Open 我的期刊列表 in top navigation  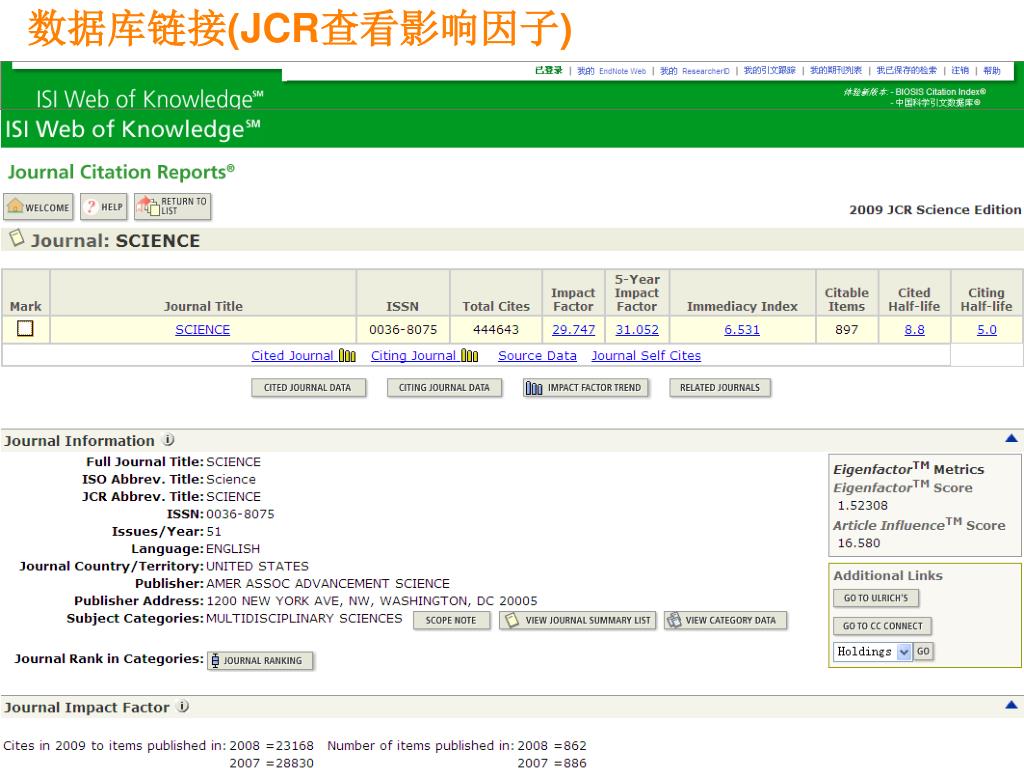point(836,71)
